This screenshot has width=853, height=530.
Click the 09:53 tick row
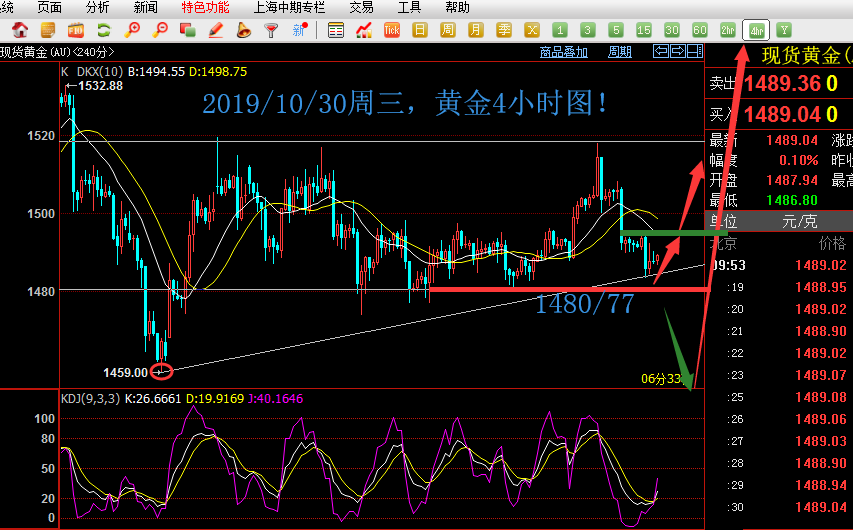click(780, 265)
